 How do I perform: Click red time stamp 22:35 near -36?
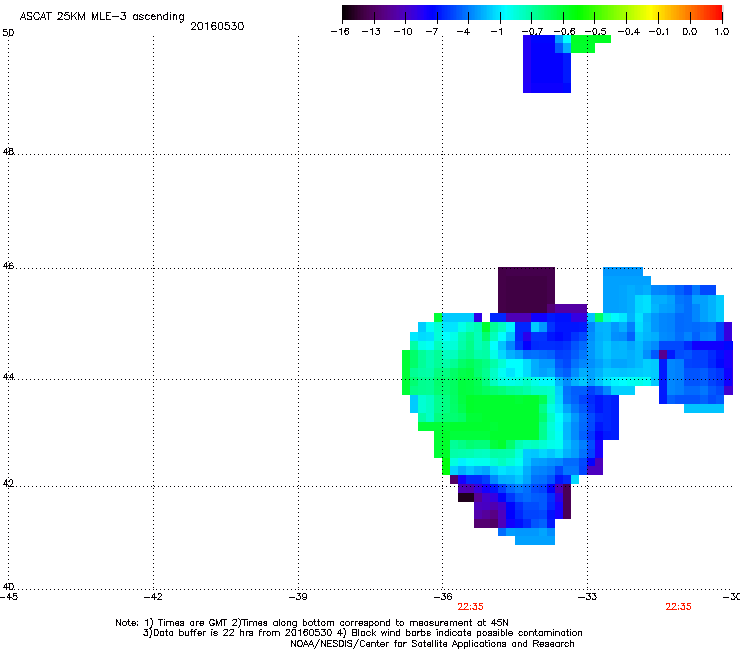(471, 607)
